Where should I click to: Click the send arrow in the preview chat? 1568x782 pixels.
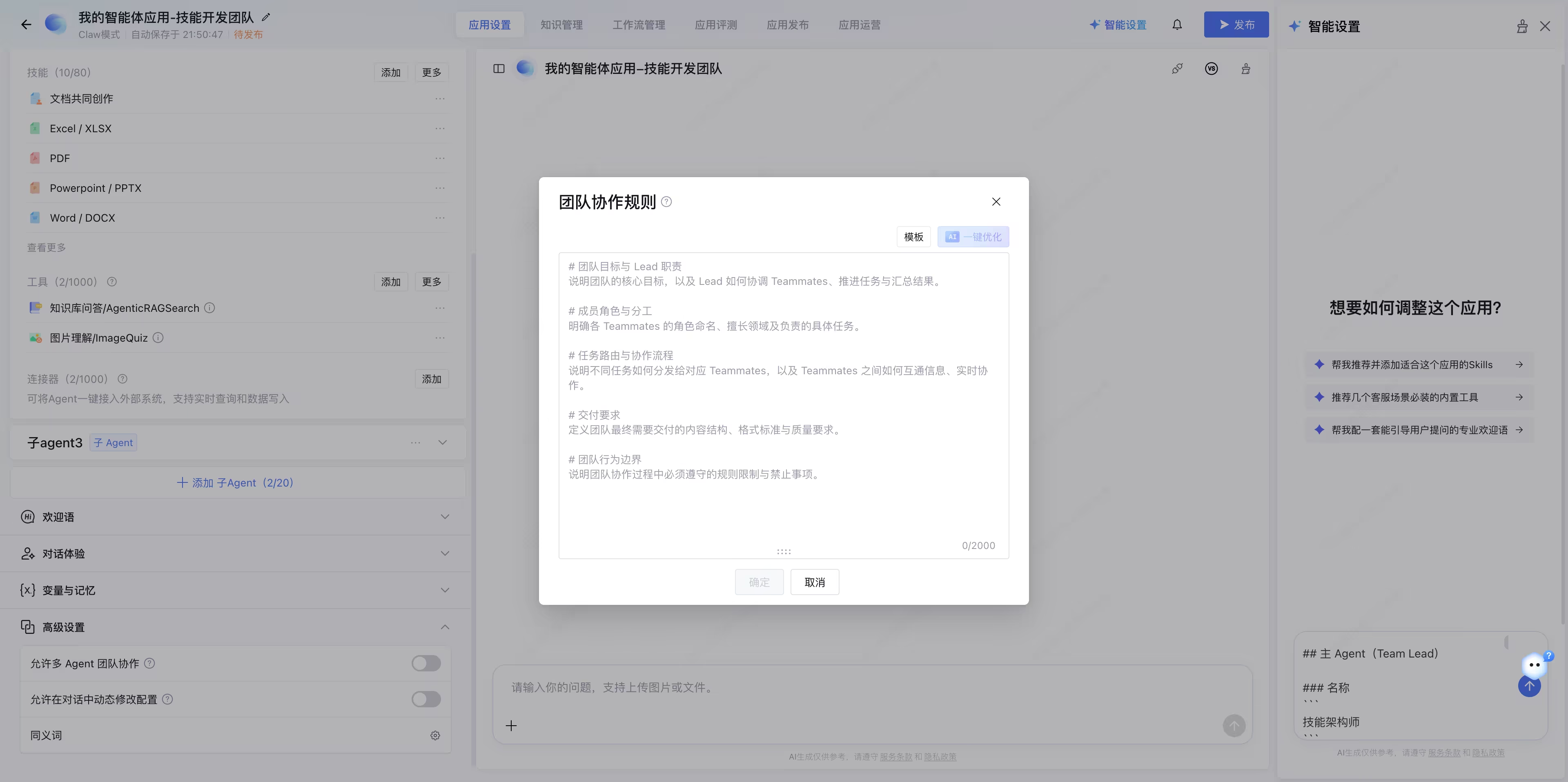coord(1234,725)
